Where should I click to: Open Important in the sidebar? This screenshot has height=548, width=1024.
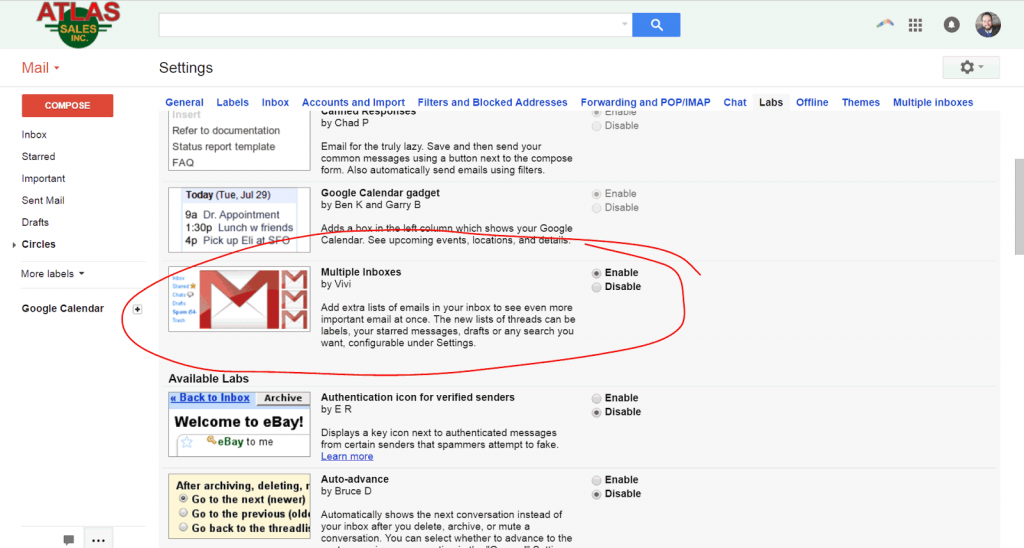(43, 178)
